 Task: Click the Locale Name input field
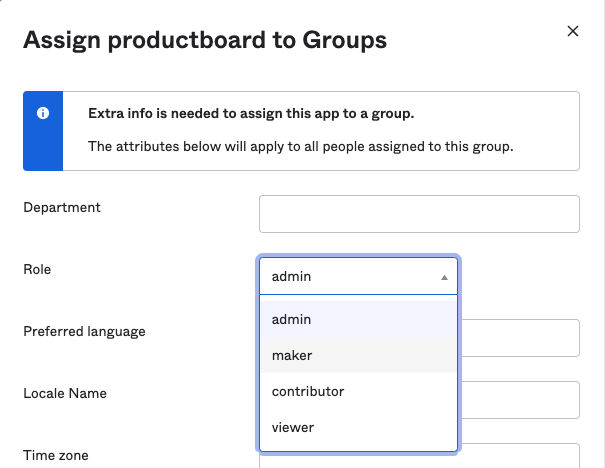click(x=520, y=400)
